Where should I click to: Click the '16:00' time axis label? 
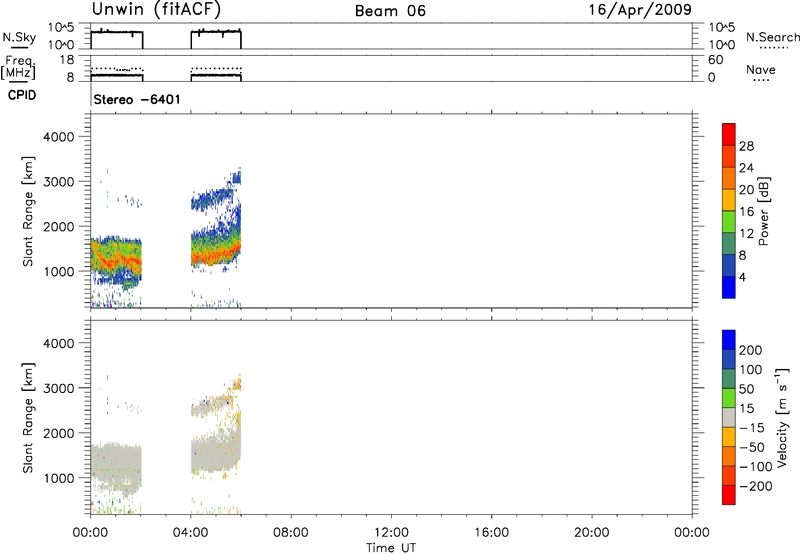[491, 533]
